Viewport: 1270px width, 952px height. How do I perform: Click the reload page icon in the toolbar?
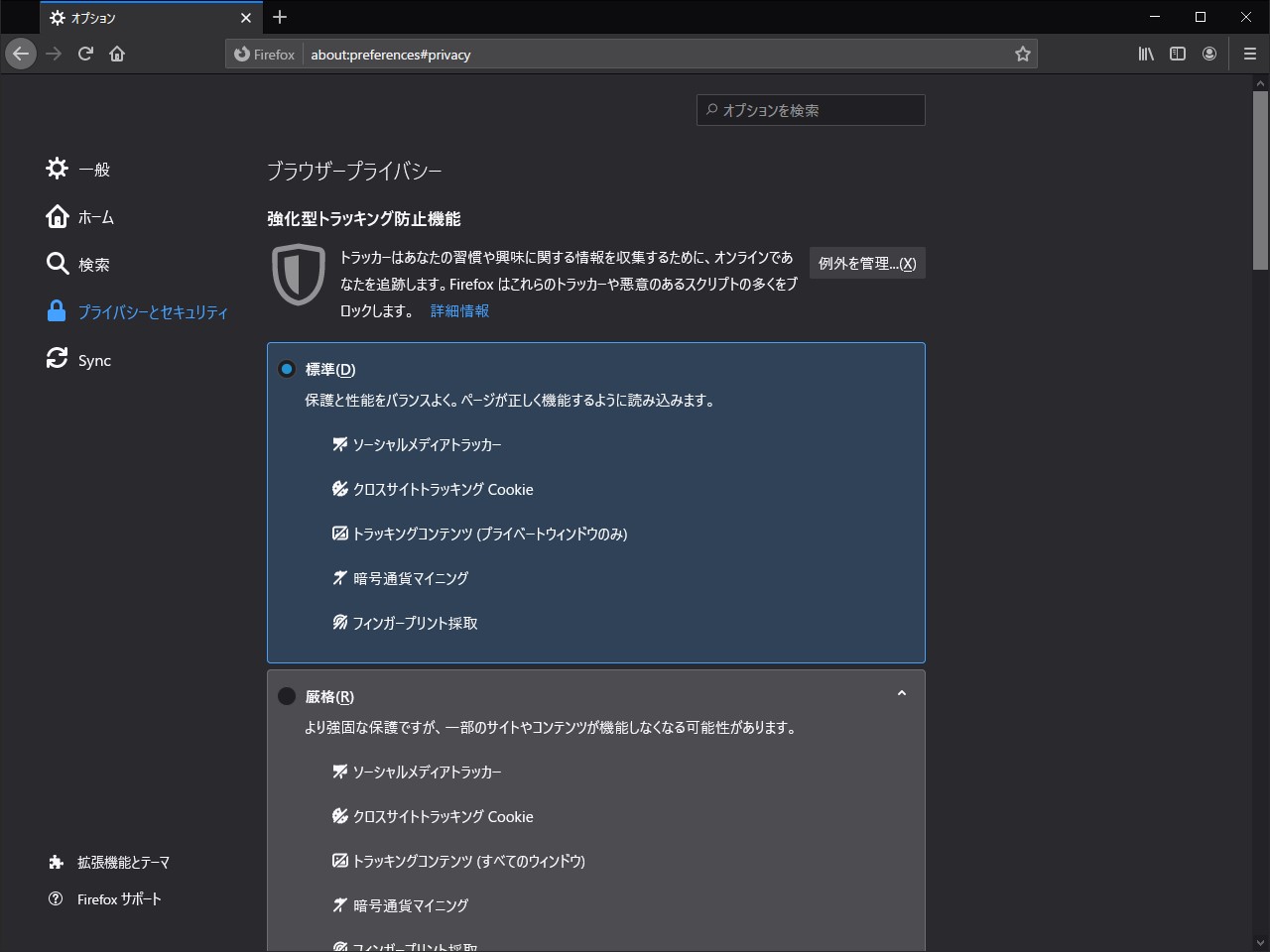(x=85, y=54)
